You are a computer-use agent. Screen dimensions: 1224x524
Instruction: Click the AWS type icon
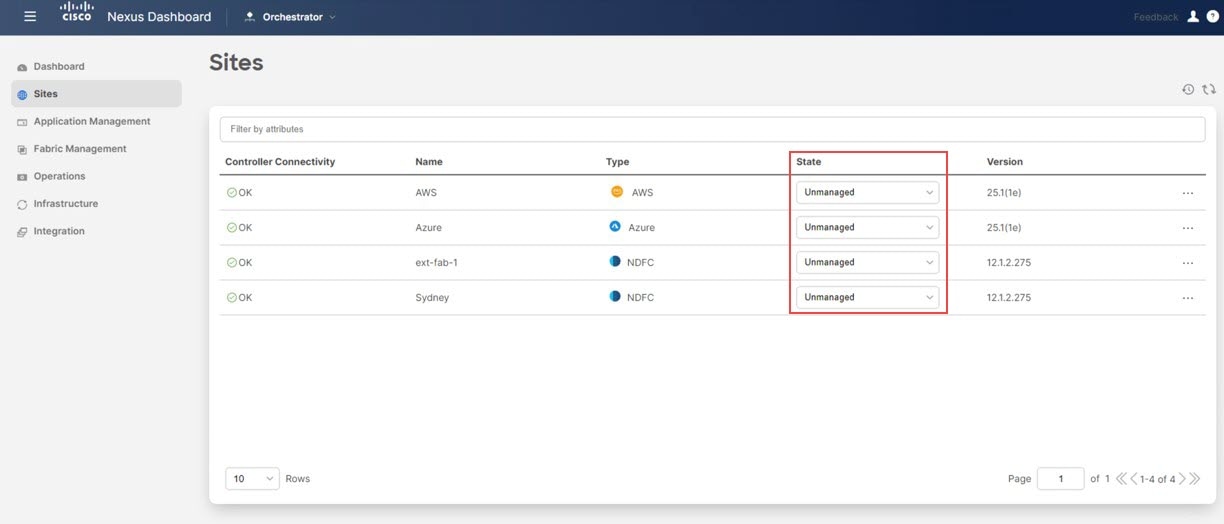tap(616, 192)
